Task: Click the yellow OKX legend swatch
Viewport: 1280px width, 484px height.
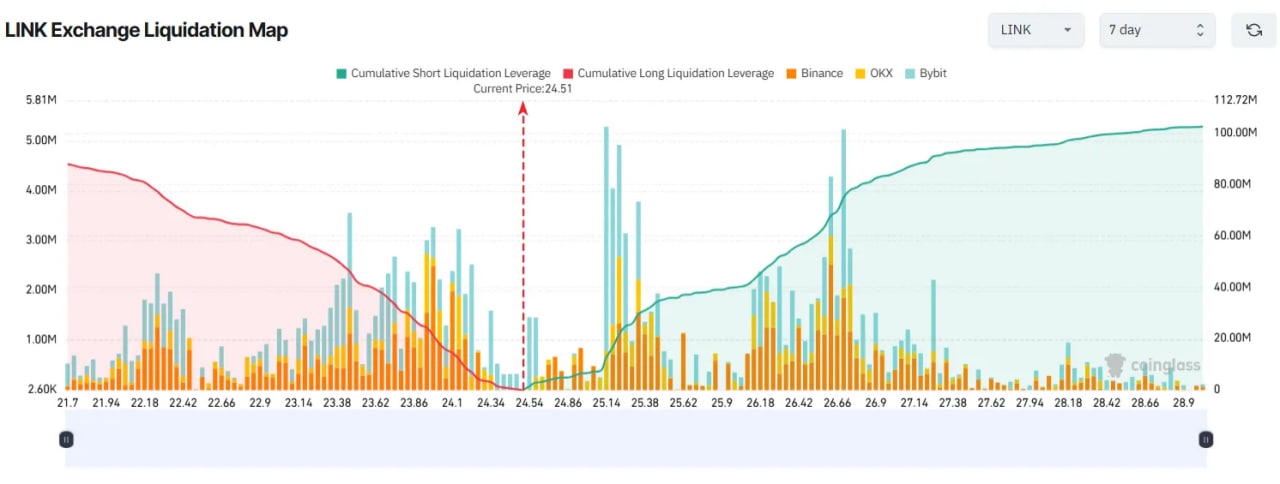Action: (x=860, y=73)
